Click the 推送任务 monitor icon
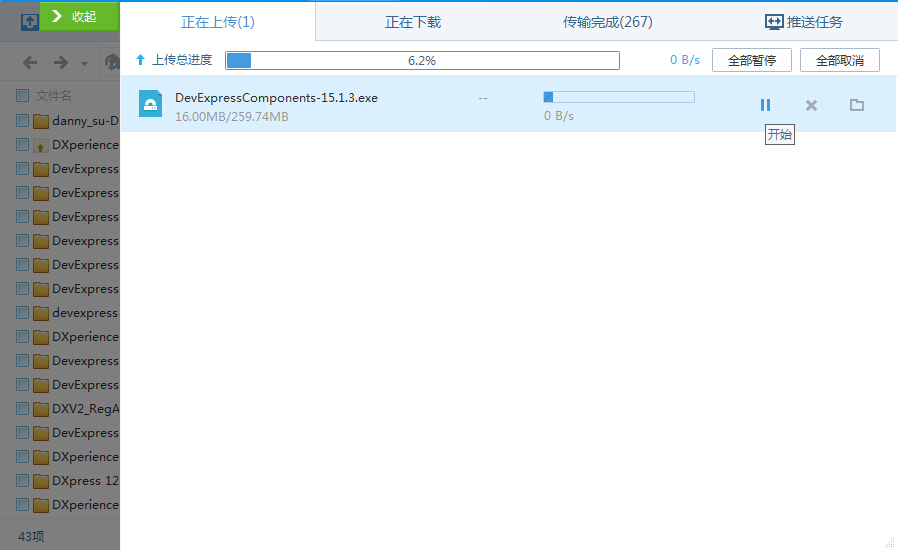 (774, 22)
